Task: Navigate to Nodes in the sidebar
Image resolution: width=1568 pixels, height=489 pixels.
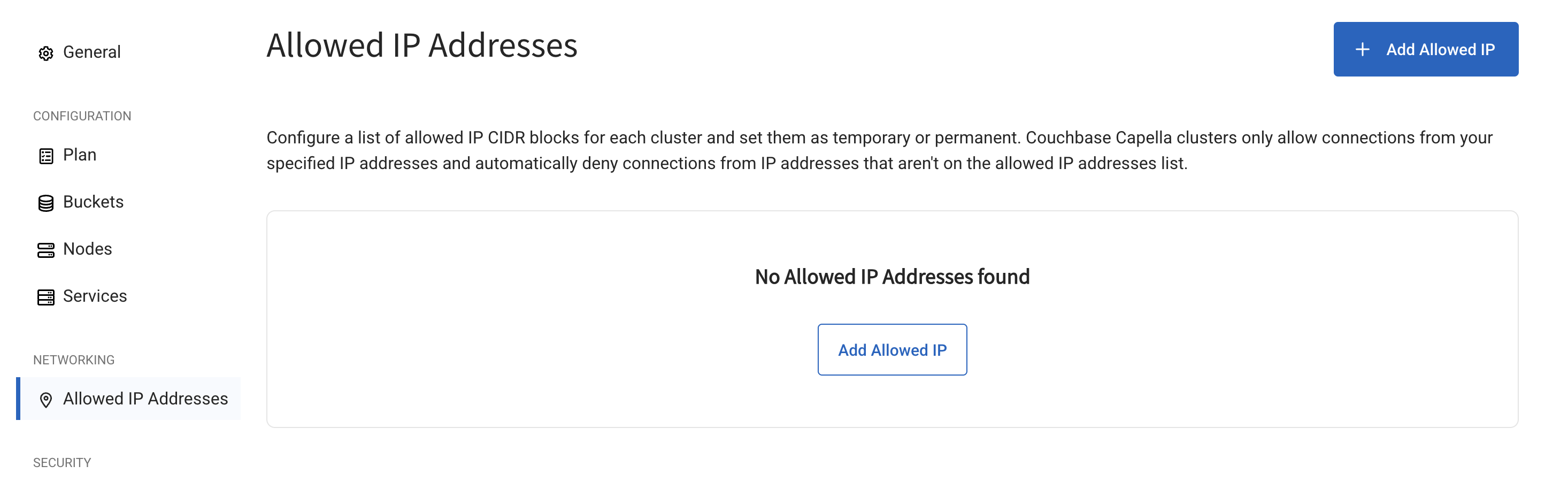Action: 88,248
